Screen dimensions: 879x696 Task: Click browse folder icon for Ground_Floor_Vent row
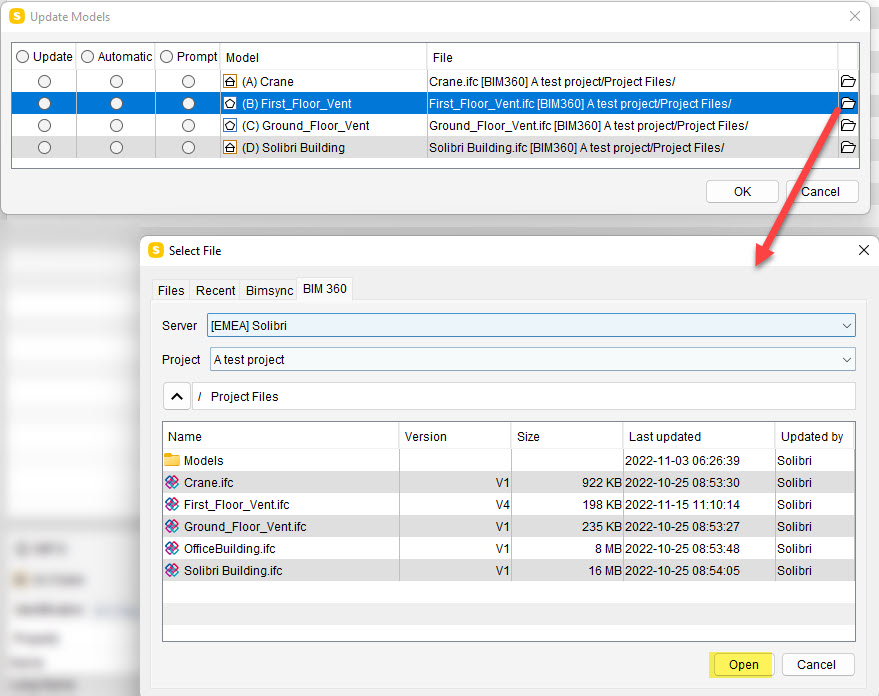[848, 126]
